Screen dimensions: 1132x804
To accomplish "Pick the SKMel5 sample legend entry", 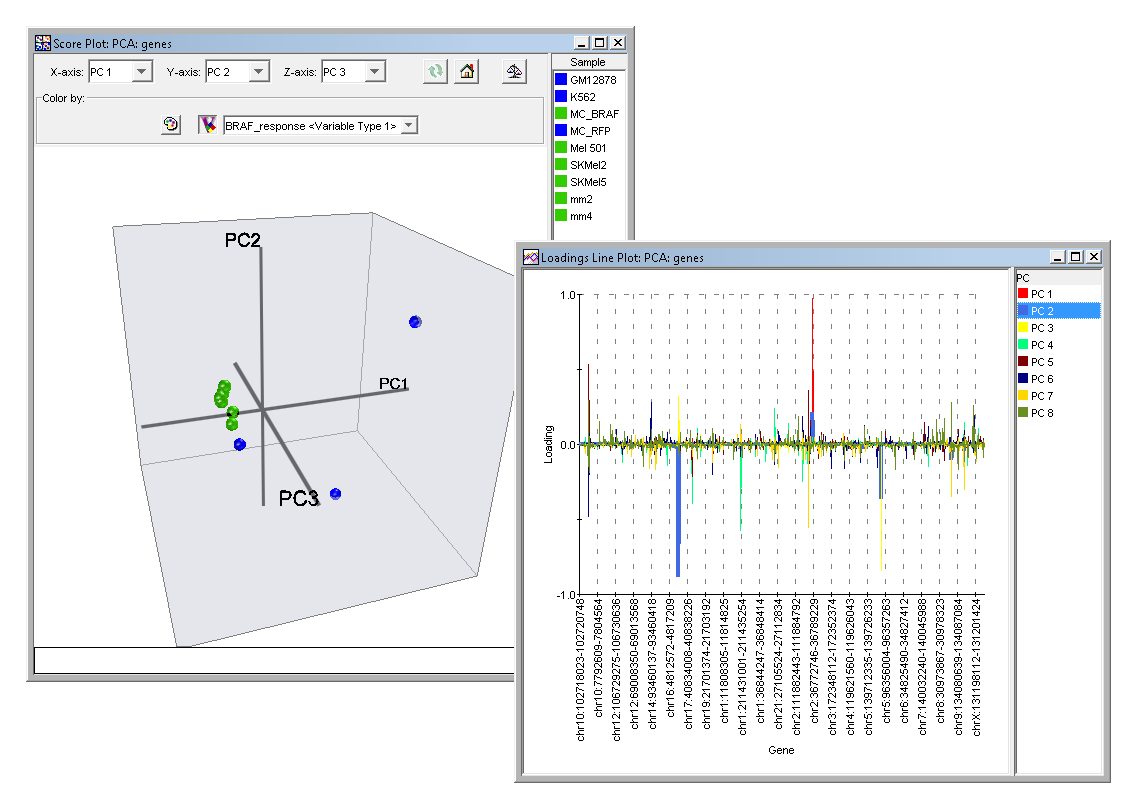I will [588, 182].
